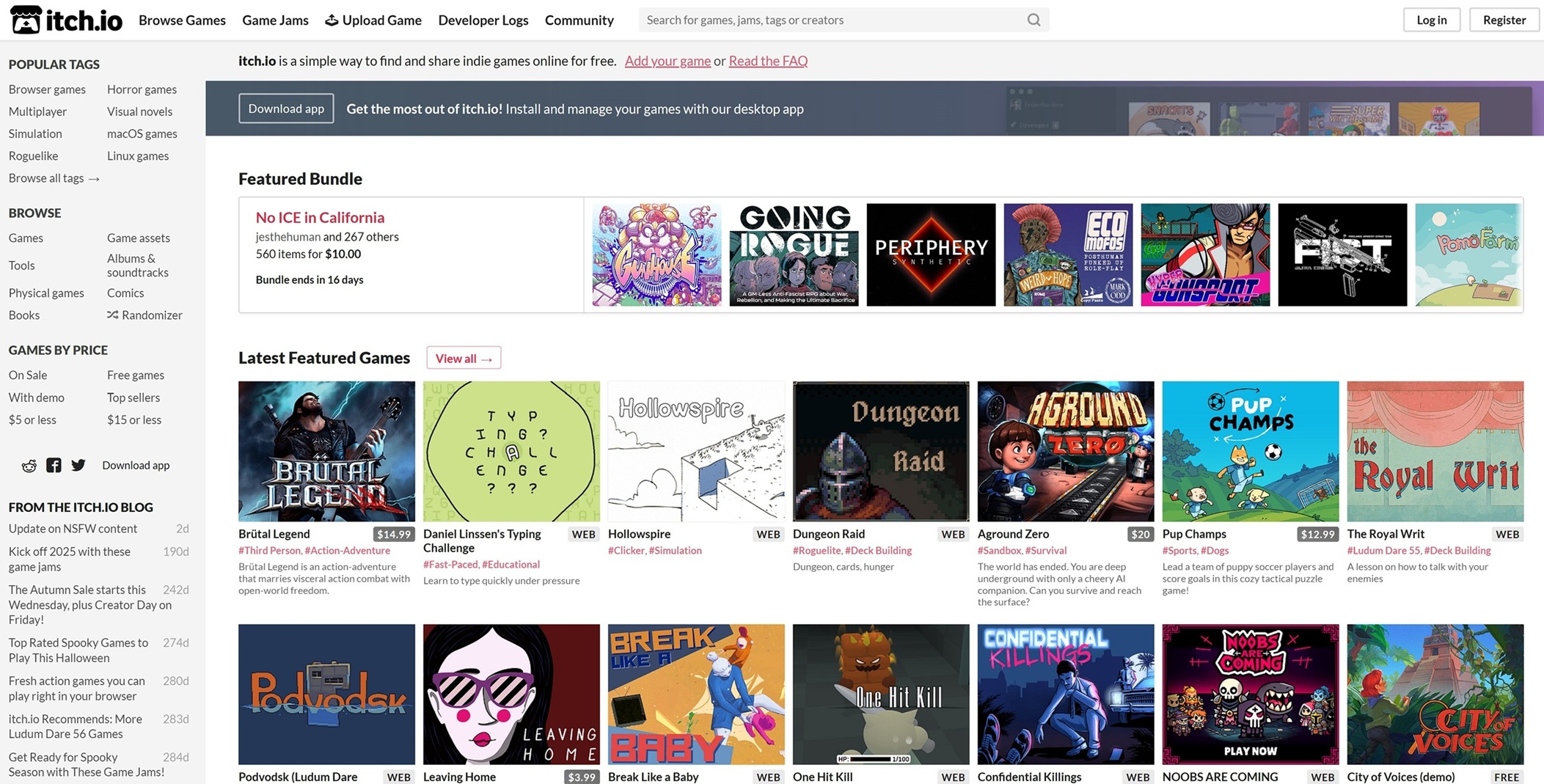This screenshot has width=1544, height=784.
Task: Select Browser games tag
Action: 47,89
